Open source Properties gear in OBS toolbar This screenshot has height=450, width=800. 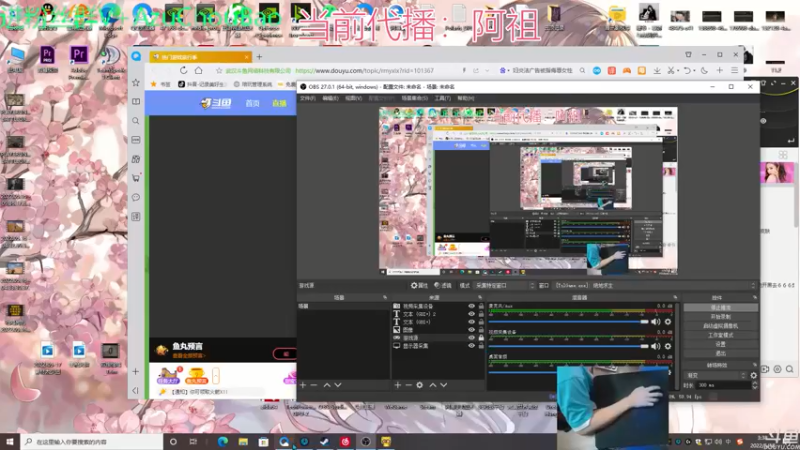pyautogui.click(x=419, y=286)
